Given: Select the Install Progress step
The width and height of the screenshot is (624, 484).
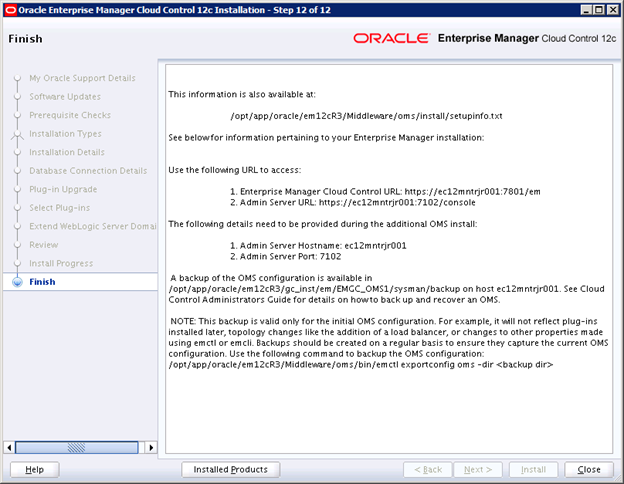Looking at the screenshot, I should pyautogui.click(x=61, y=263).
